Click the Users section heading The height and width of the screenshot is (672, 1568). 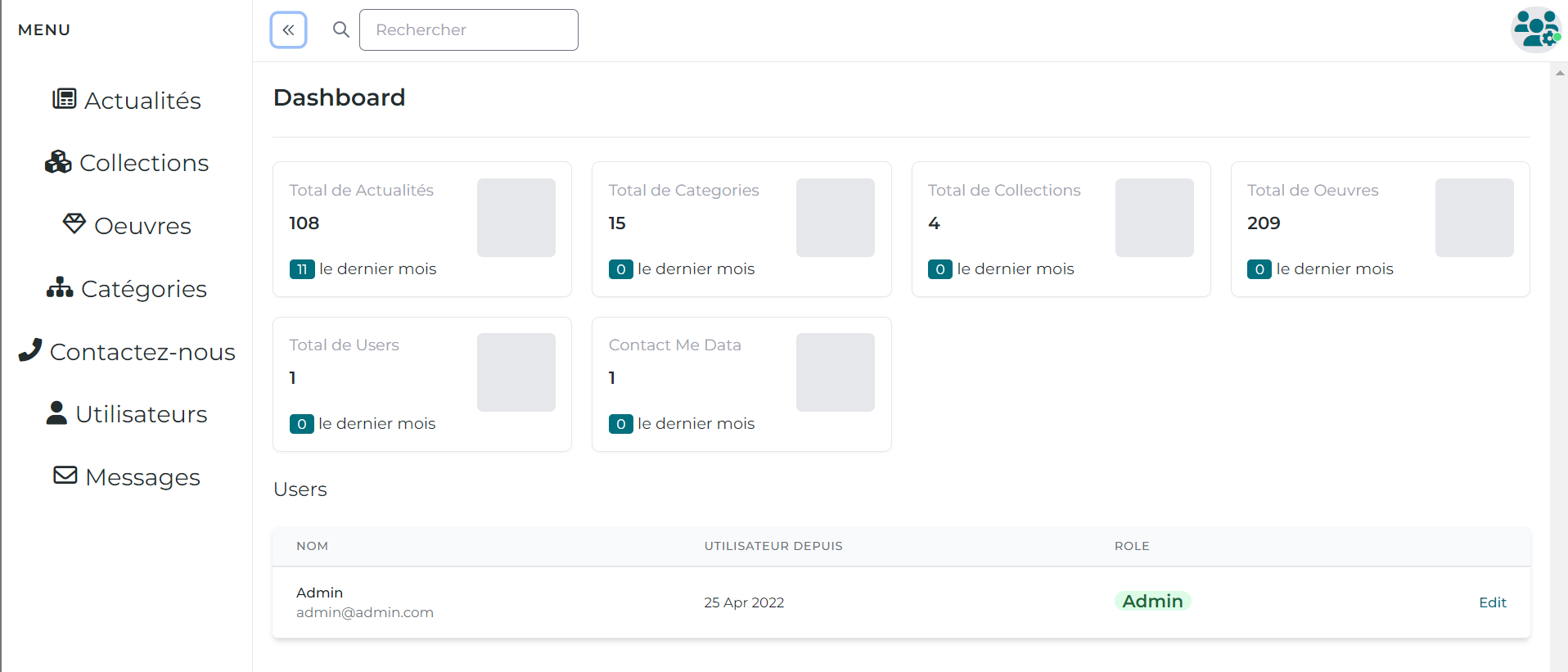pyautogui.click(x=300, y=489)
